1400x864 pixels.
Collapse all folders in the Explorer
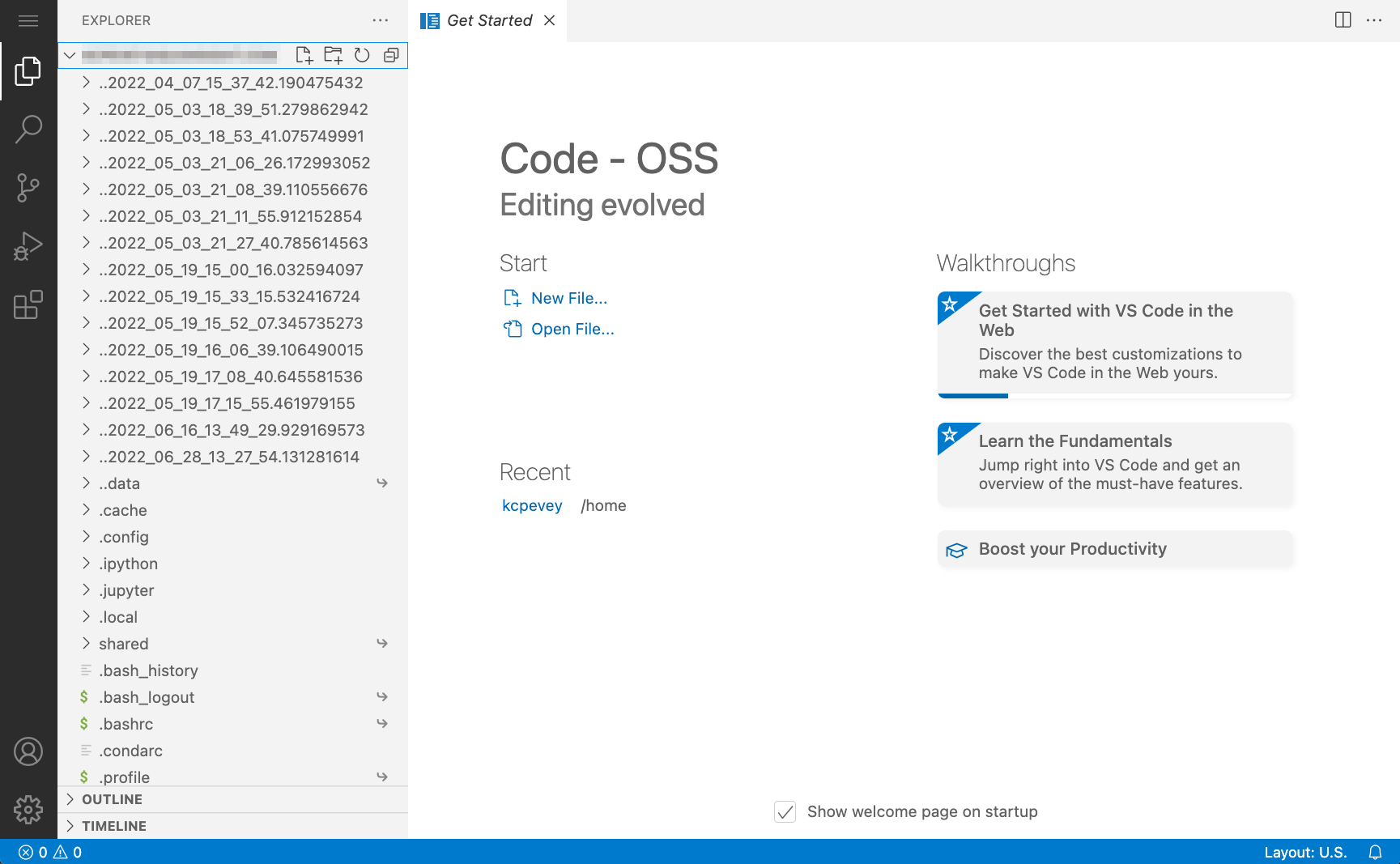(x=391, y=55)
